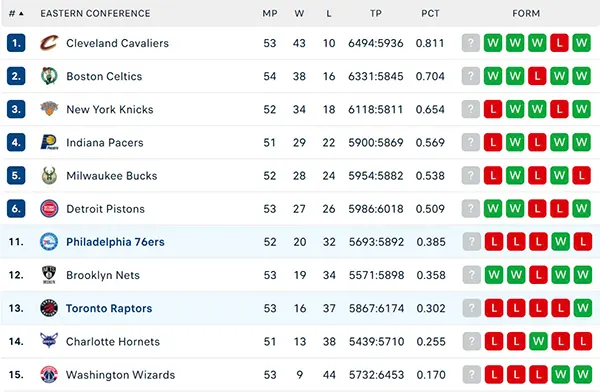Click the Raptors' only green W badge
This screenshot has height=392, width=600.
[x=583, y=308]
